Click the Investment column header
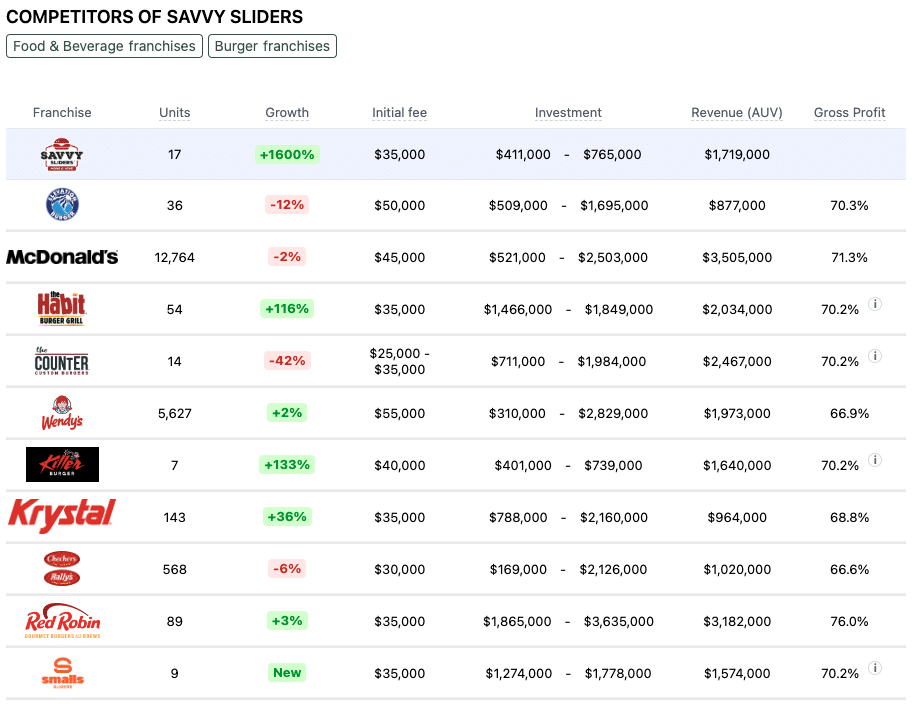 pyautogui.click(x=568, y=112)
